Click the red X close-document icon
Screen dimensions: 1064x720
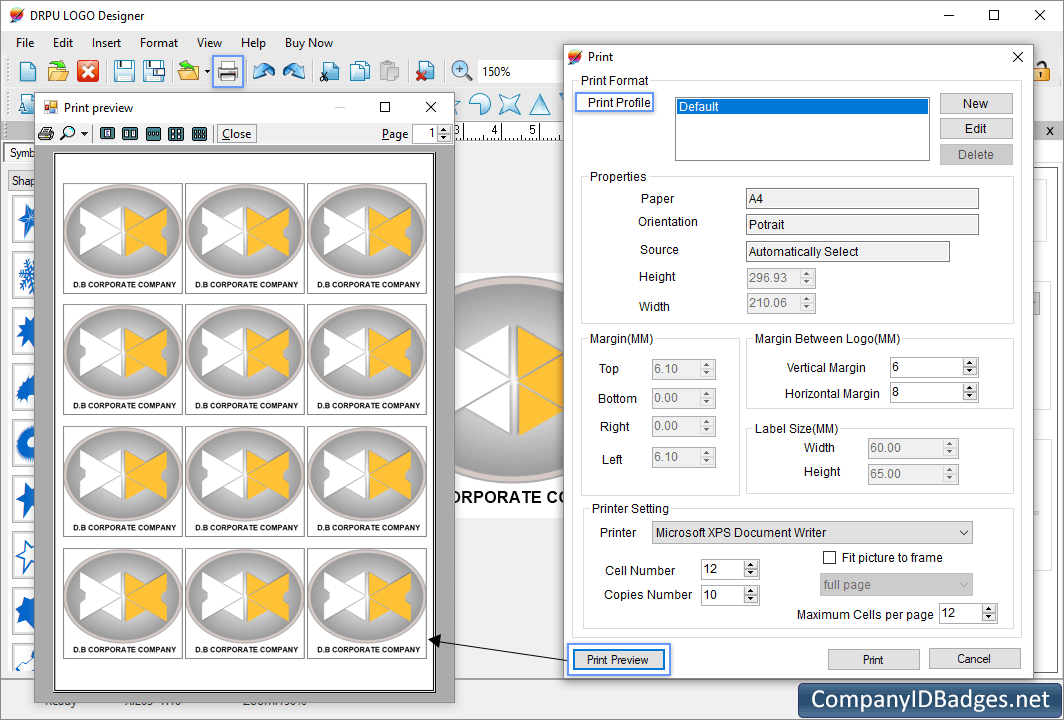(x=88, y=71)
